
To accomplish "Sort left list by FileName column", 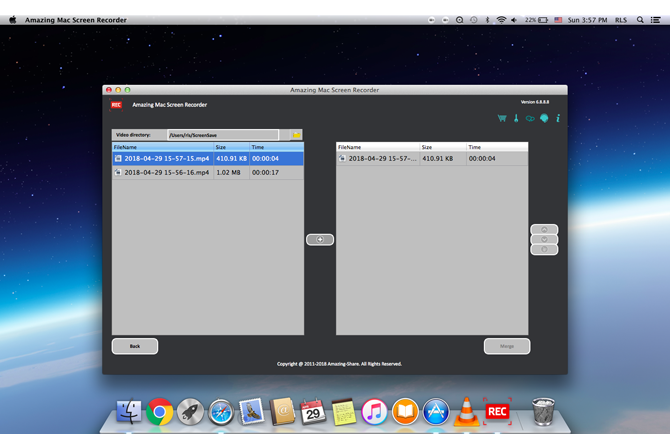I will pyautogui.click(x=160, y=147).
